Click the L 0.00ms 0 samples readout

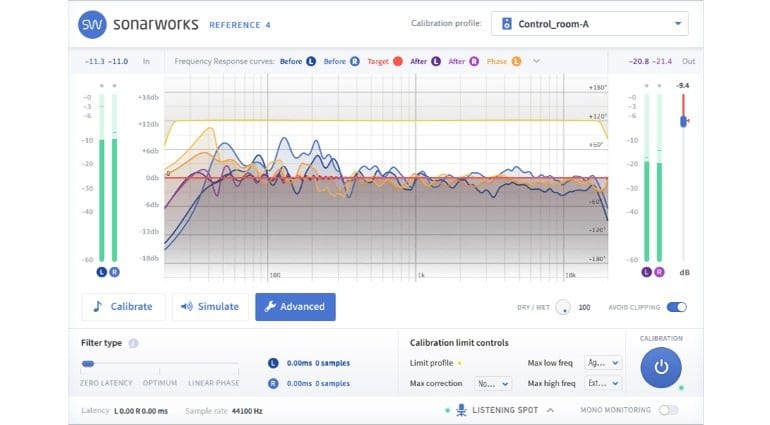pos(318,363)
